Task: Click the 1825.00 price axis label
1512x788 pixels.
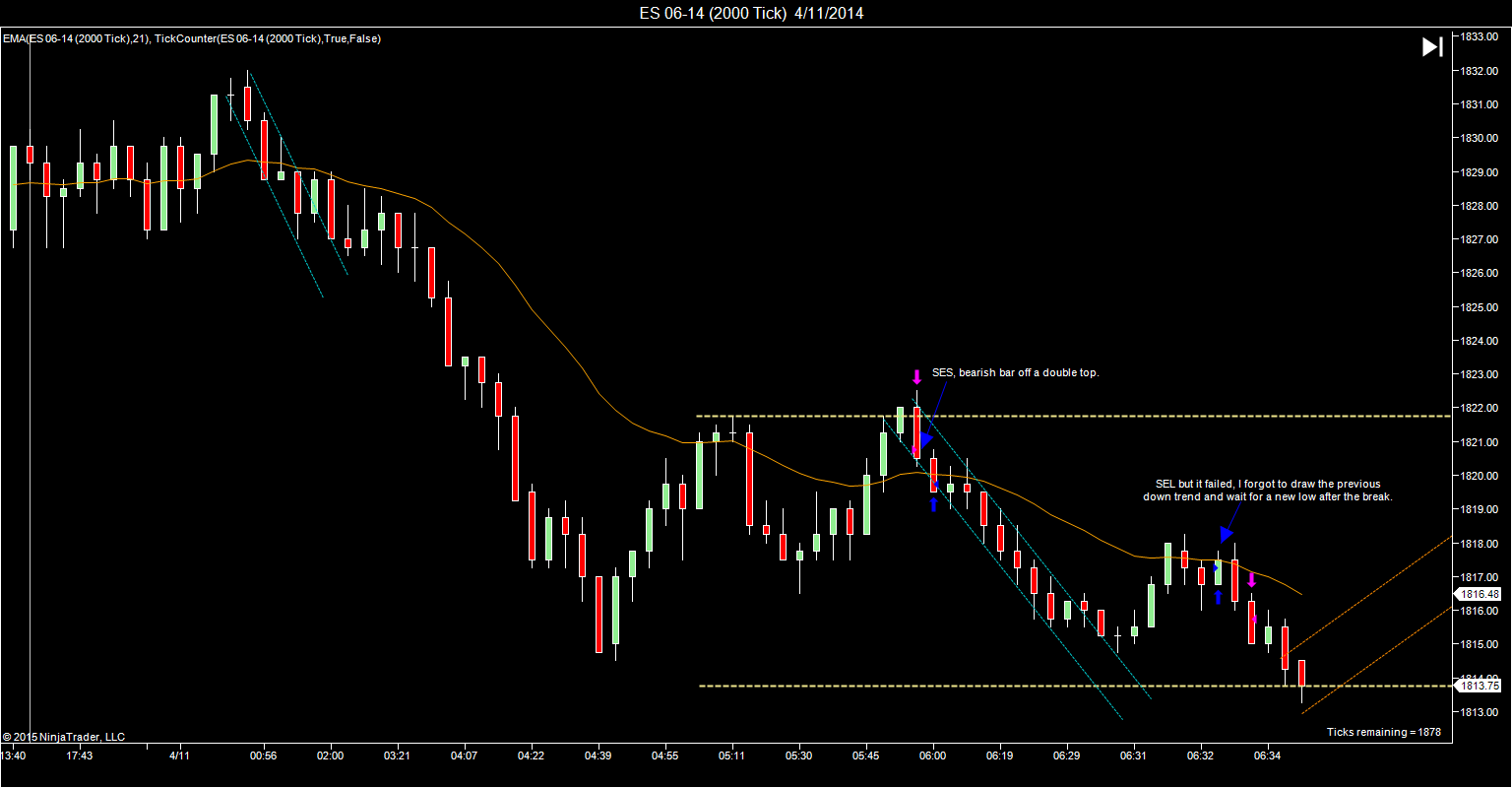Action: coord(1479,307)
